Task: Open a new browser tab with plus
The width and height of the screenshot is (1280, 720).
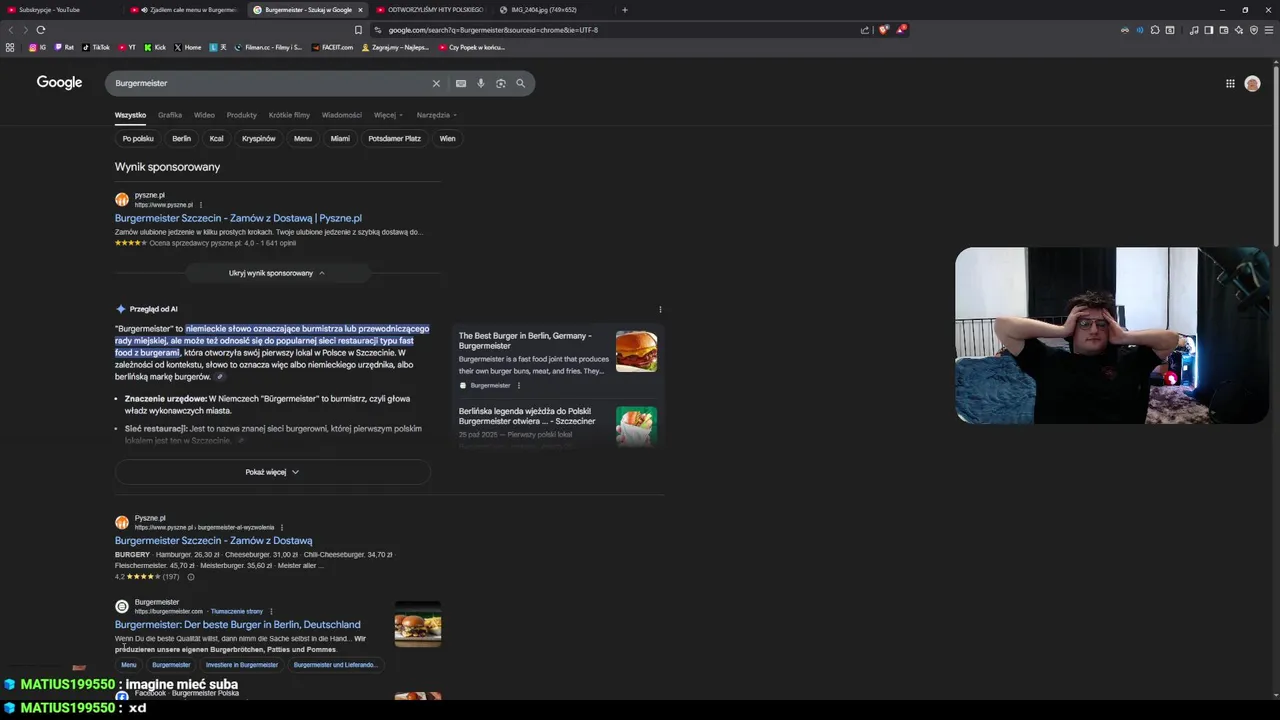Action: coord(625,10)
